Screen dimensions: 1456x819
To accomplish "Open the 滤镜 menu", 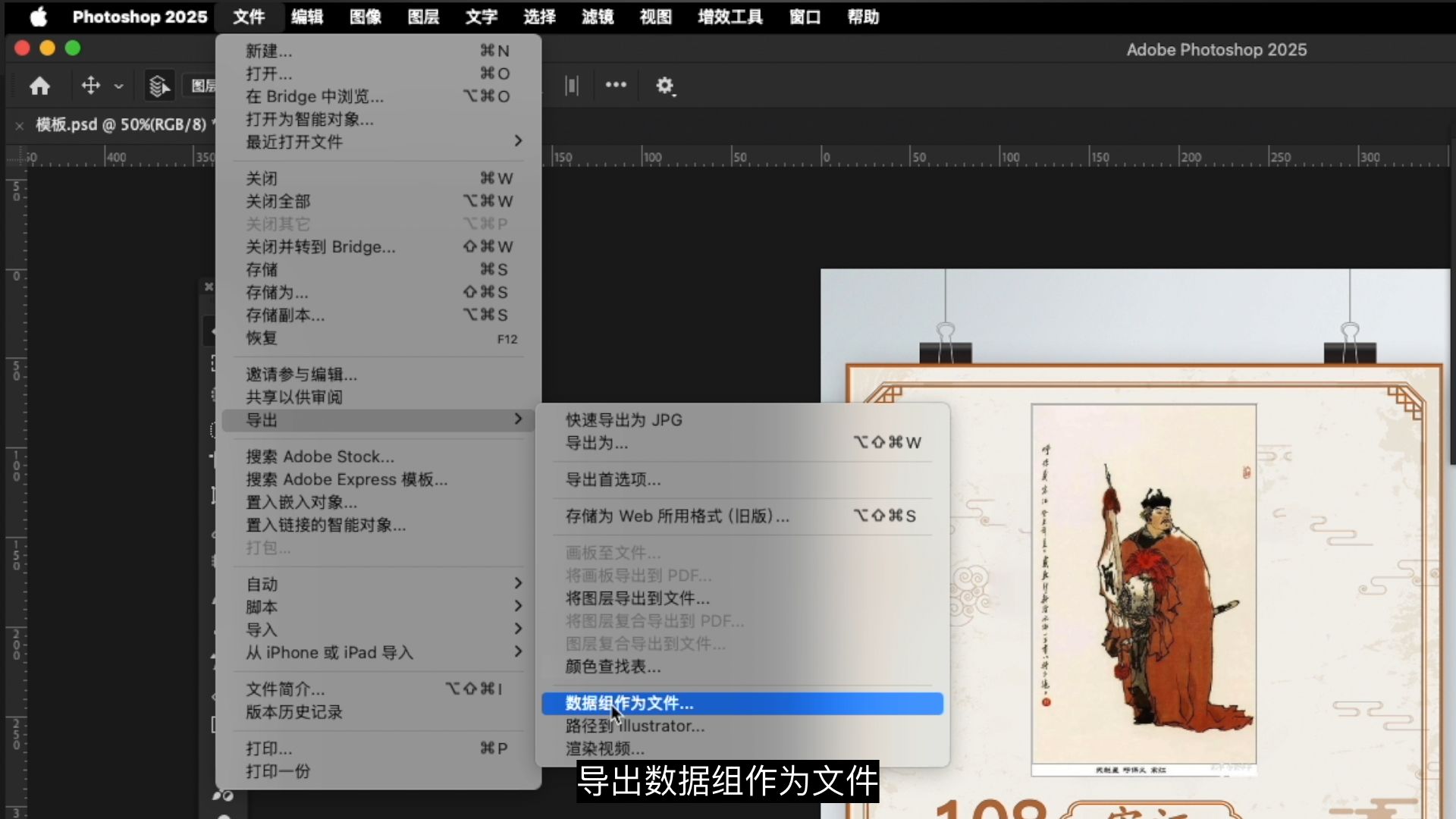I will tap(598, 17).
